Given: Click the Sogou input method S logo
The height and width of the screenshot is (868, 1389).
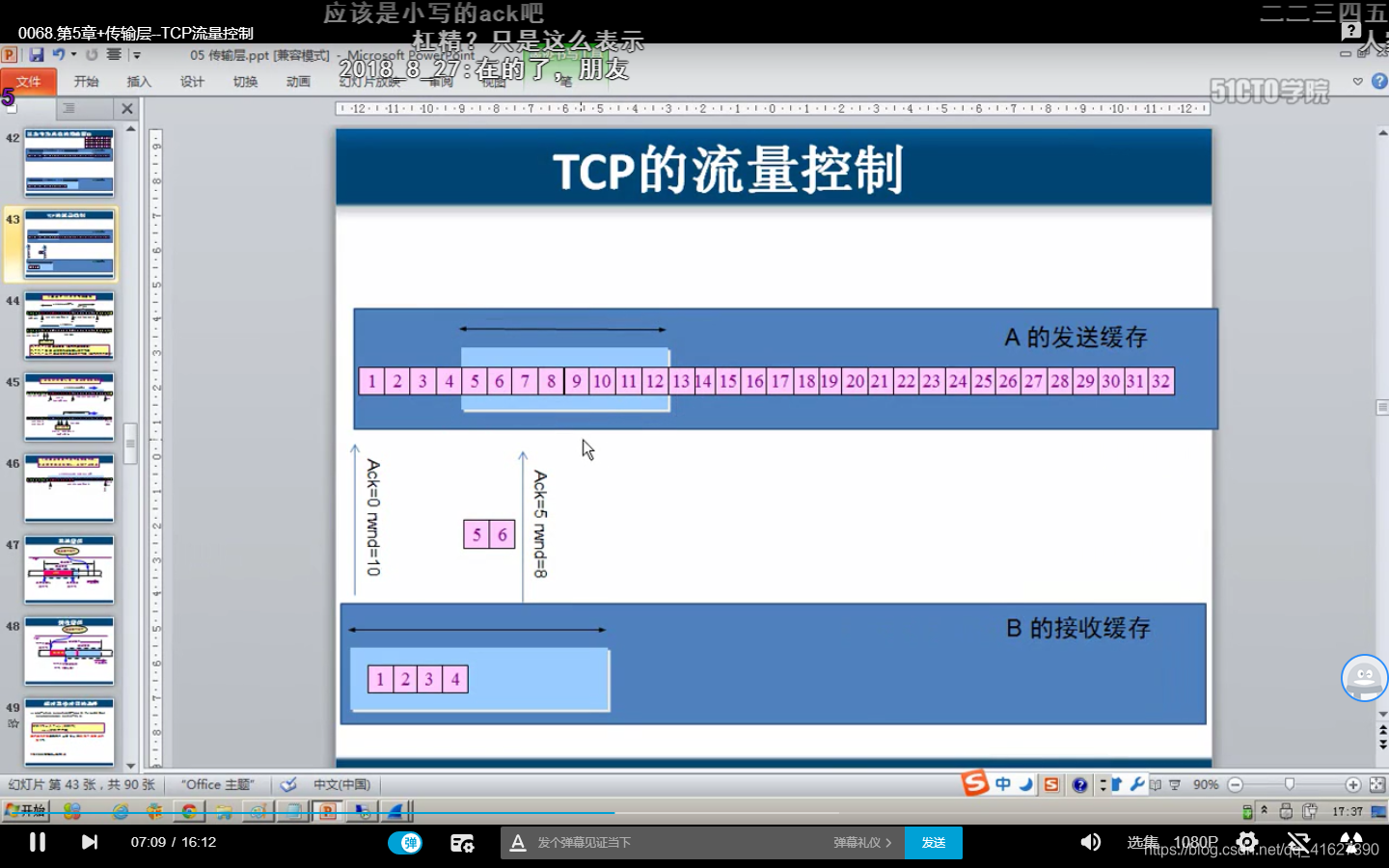Looking at the screenshot, I should (x=975, y=782).
